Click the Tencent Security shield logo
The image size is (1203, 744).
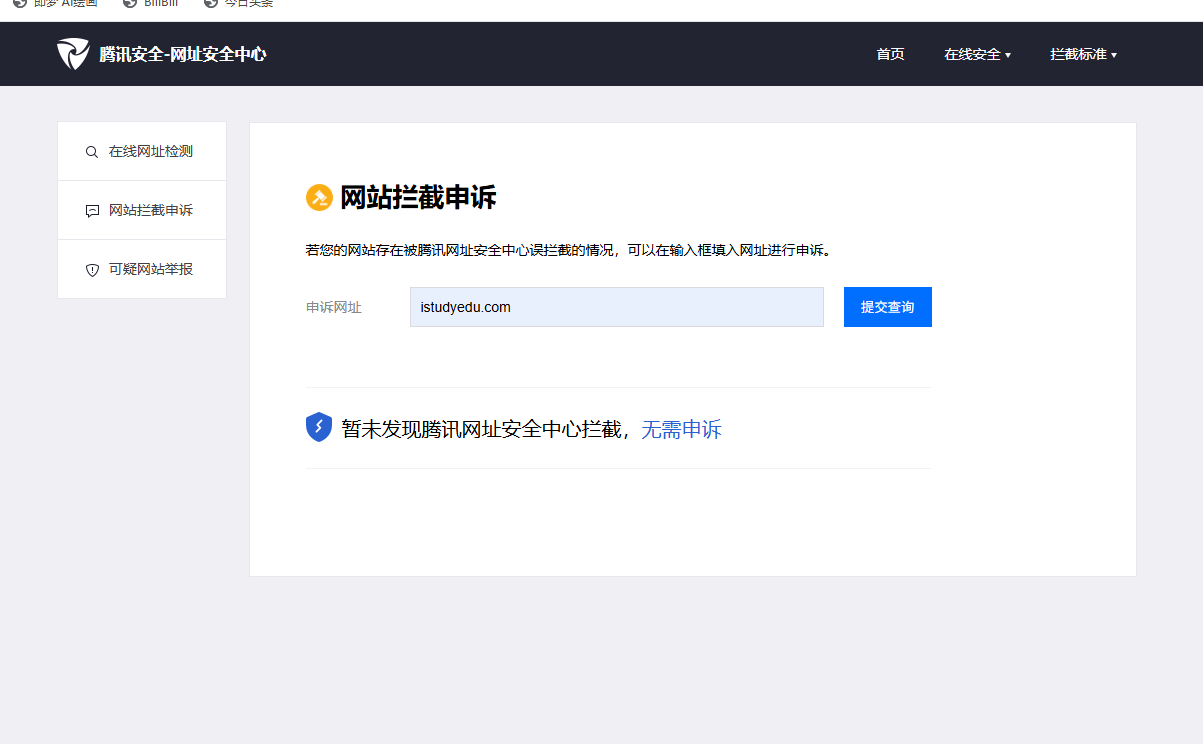pos(73,54)
